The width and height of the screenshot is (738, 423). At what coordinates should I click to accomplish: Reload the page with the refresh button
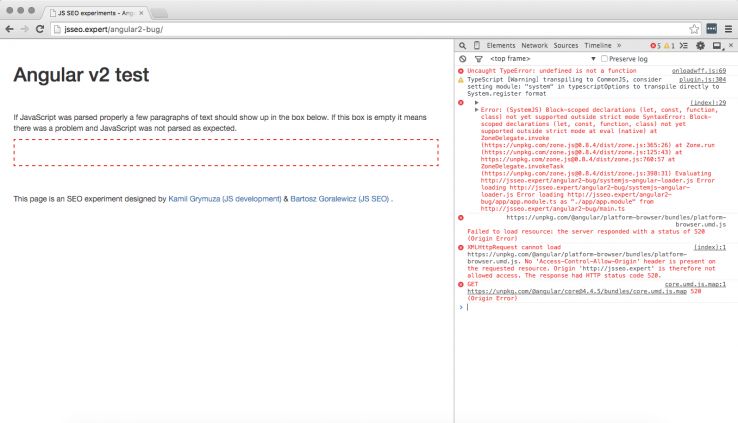point(40,29)
